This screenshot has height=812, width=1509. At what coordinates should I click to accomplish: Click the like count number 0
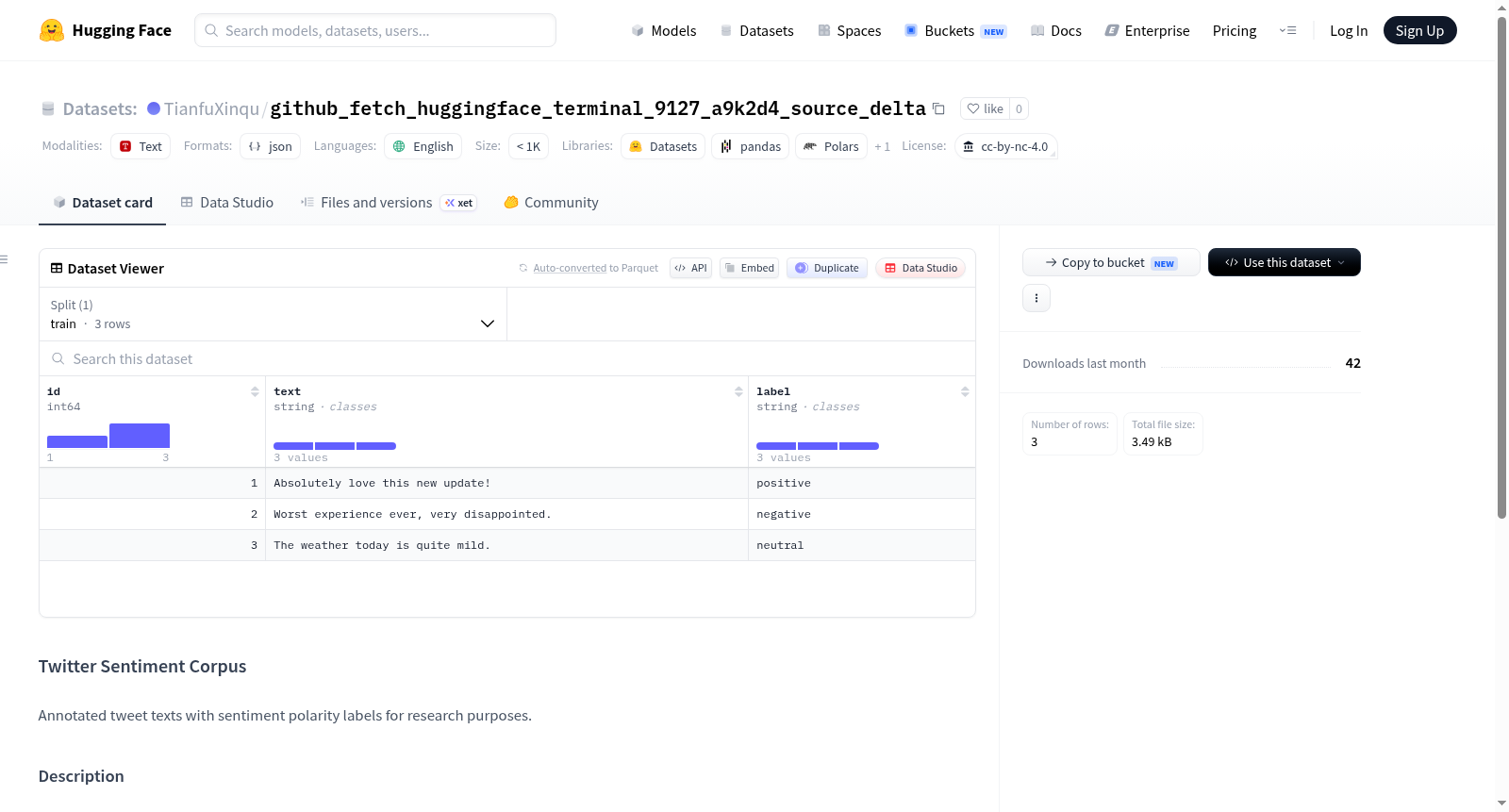click(x=1019, y=108)
